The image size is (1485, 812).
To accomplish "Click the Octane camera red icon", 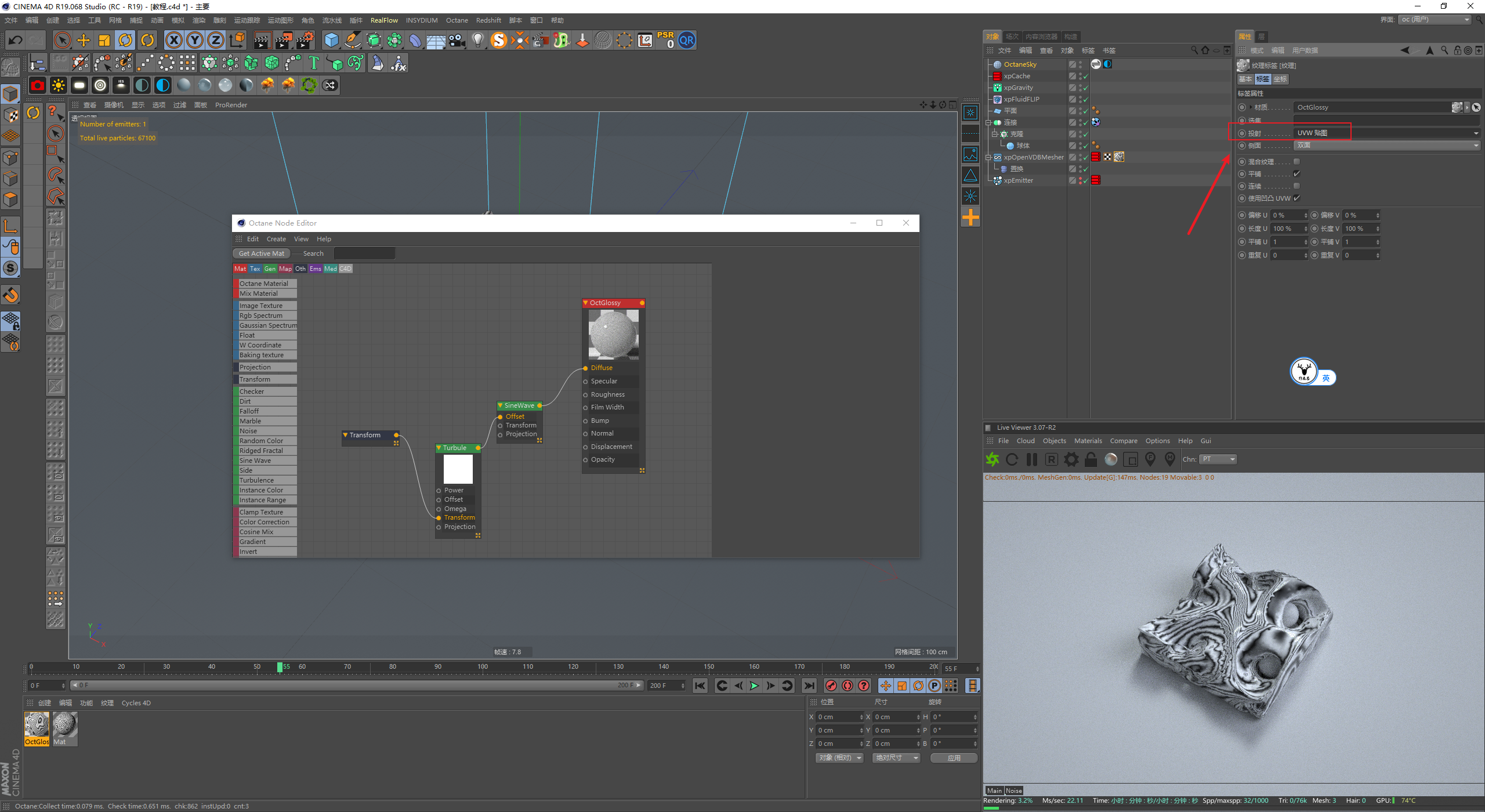I will tap(38, 85).
